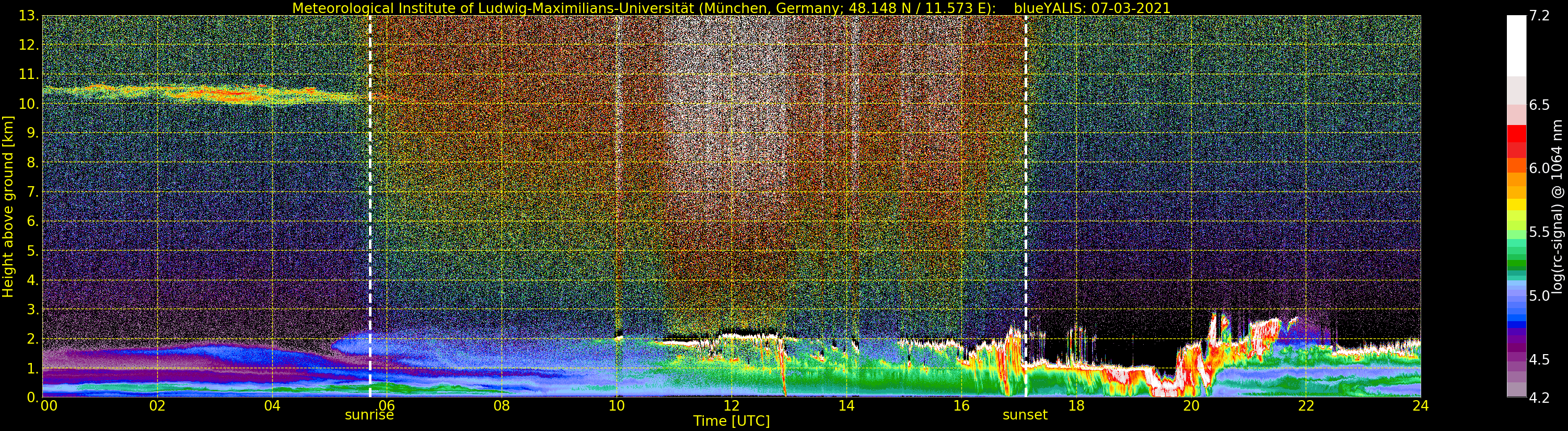This screenshot has width=1568, height=431.
Task: Click the 'Height above ground [km]' axis label
Action: (x=8, y=207)
